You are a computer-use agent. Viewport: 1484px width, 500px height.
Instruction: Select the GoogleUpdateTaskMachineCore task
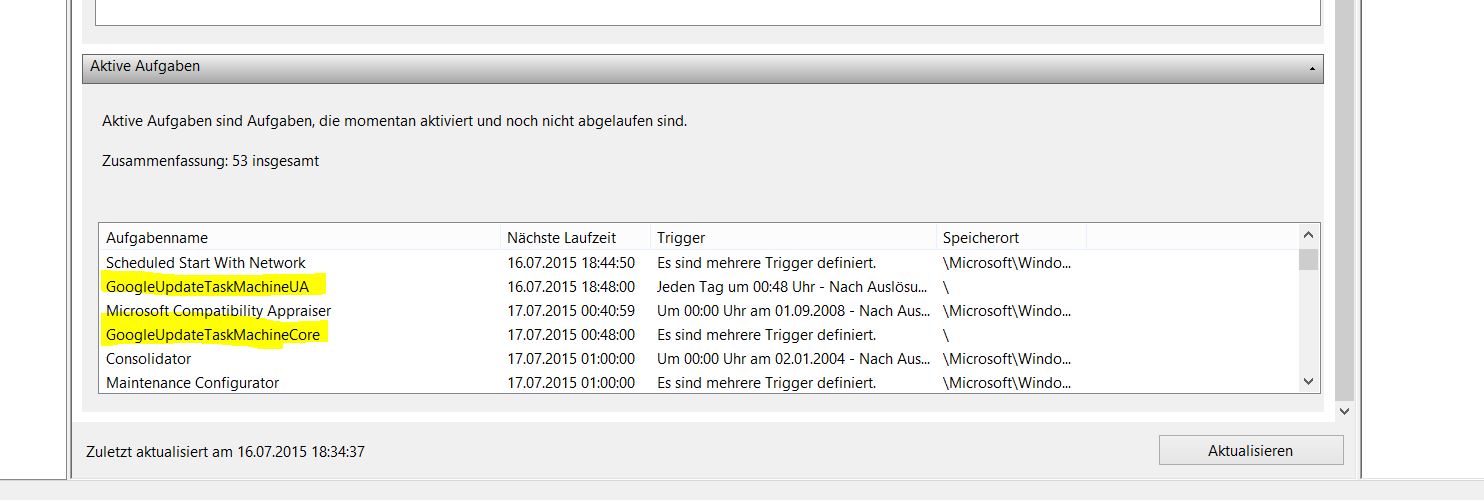coord(213,335)
